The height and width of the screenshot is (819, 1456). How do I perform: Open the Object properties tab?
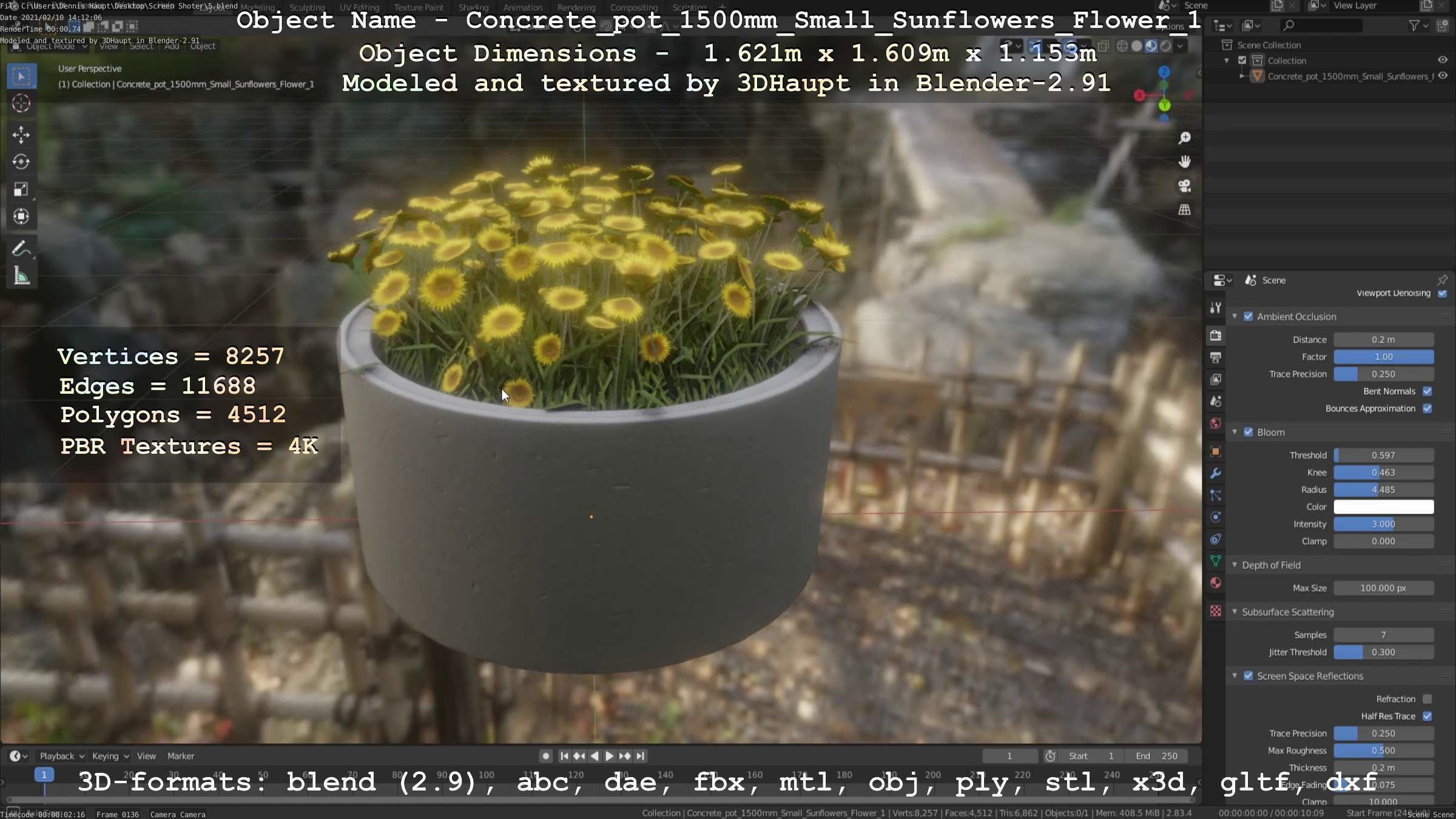point(1215,451)
